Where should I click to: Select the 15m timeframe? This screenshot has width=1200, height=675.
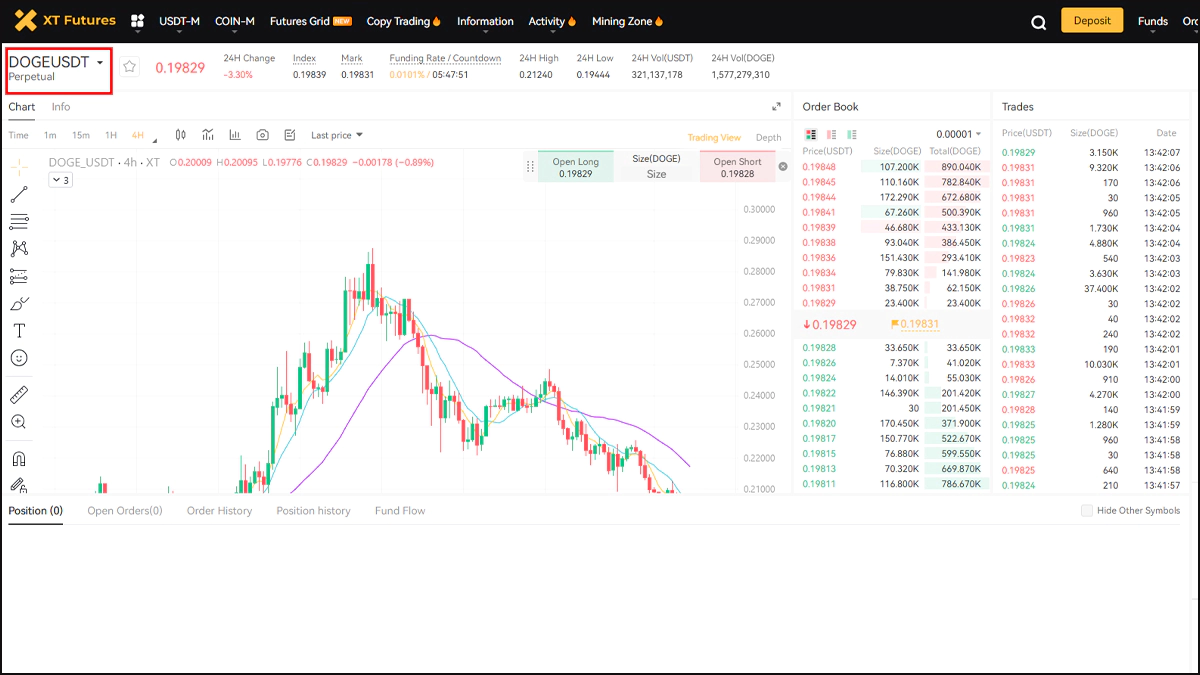tap(81, 135)
